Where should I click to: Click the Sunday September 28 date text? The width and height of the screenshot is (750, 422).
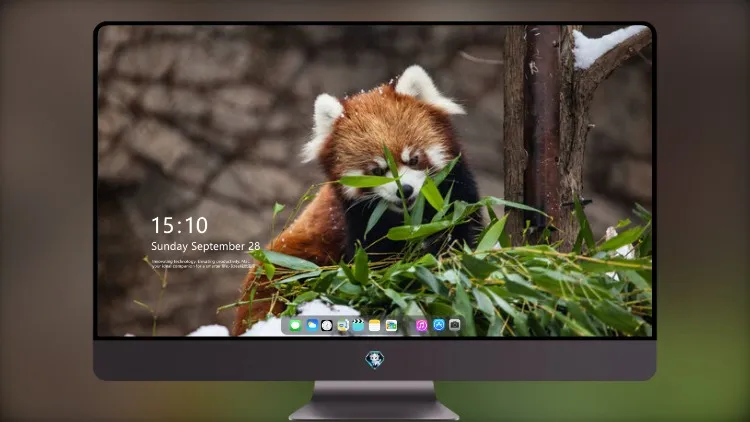pos(206,246)
